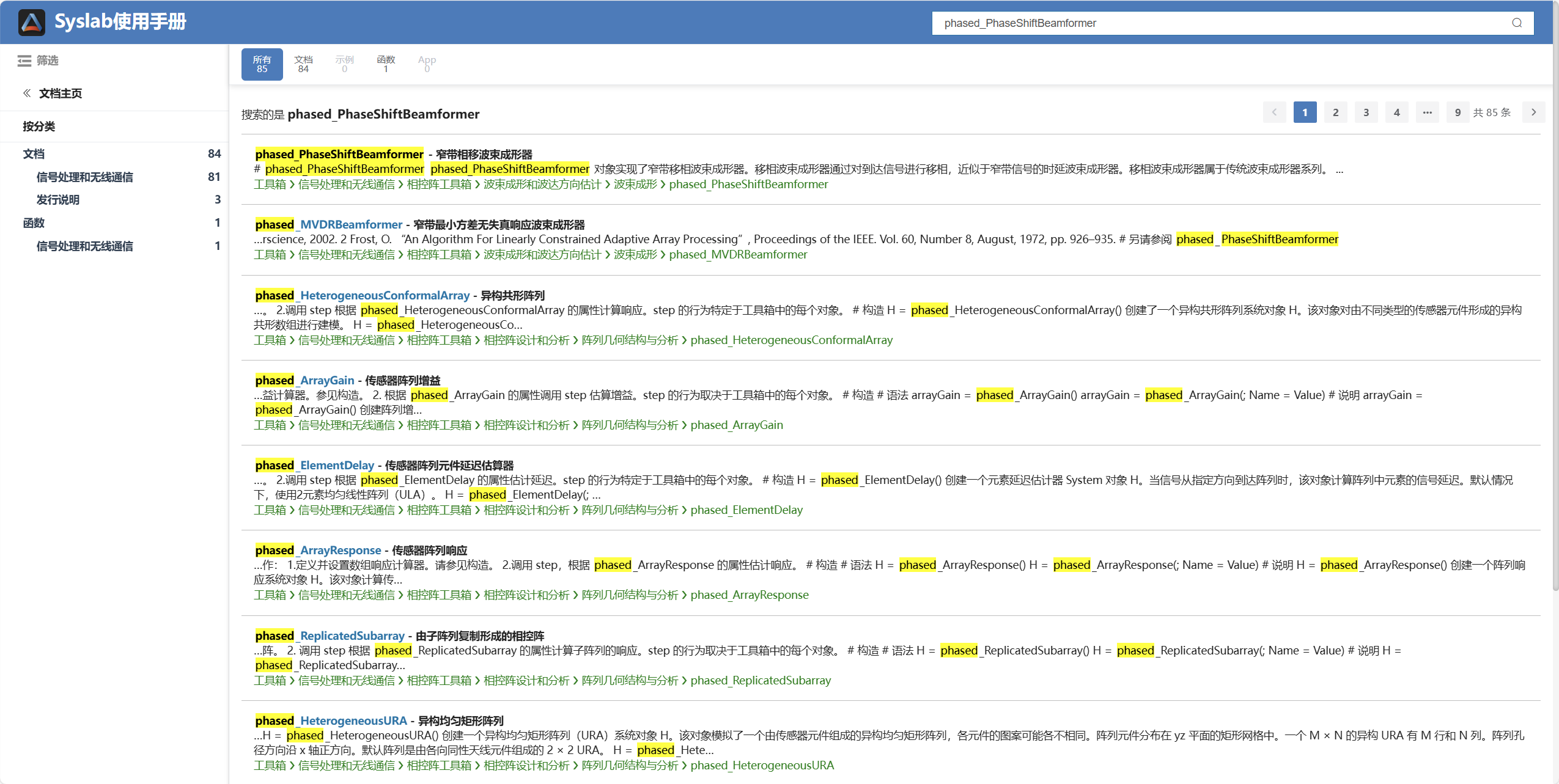
Task: Click the 按分类 heading in sidebar
Action: click(39, 126)
